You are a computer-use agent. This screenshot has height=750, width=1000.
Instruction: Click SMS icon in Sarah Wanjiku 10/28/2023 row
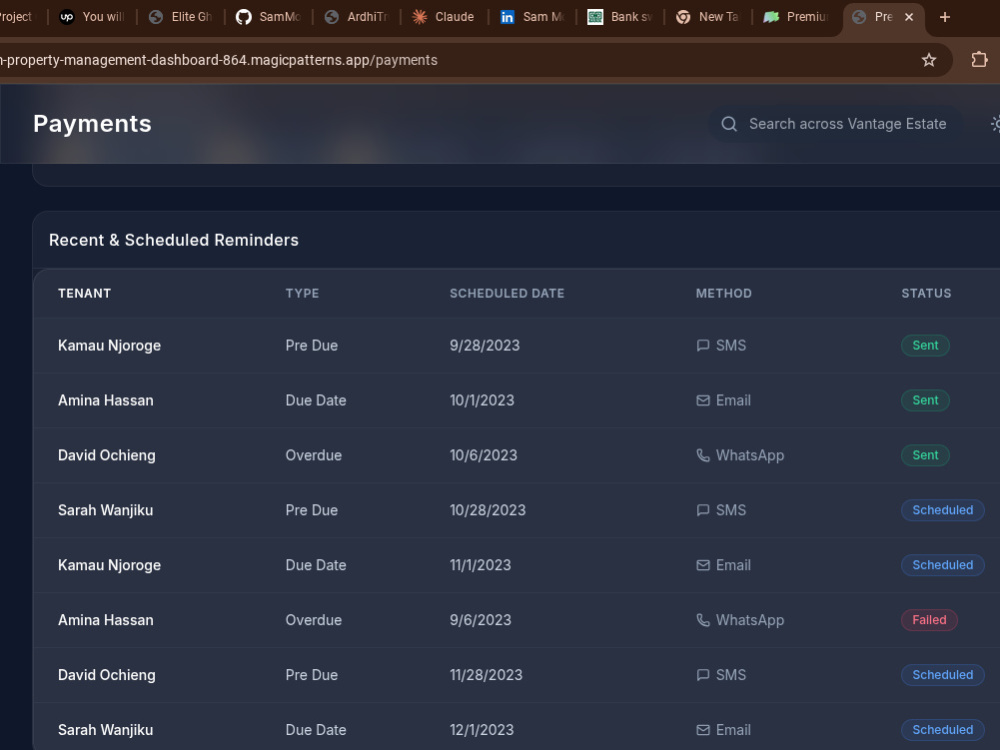point(703,510)
